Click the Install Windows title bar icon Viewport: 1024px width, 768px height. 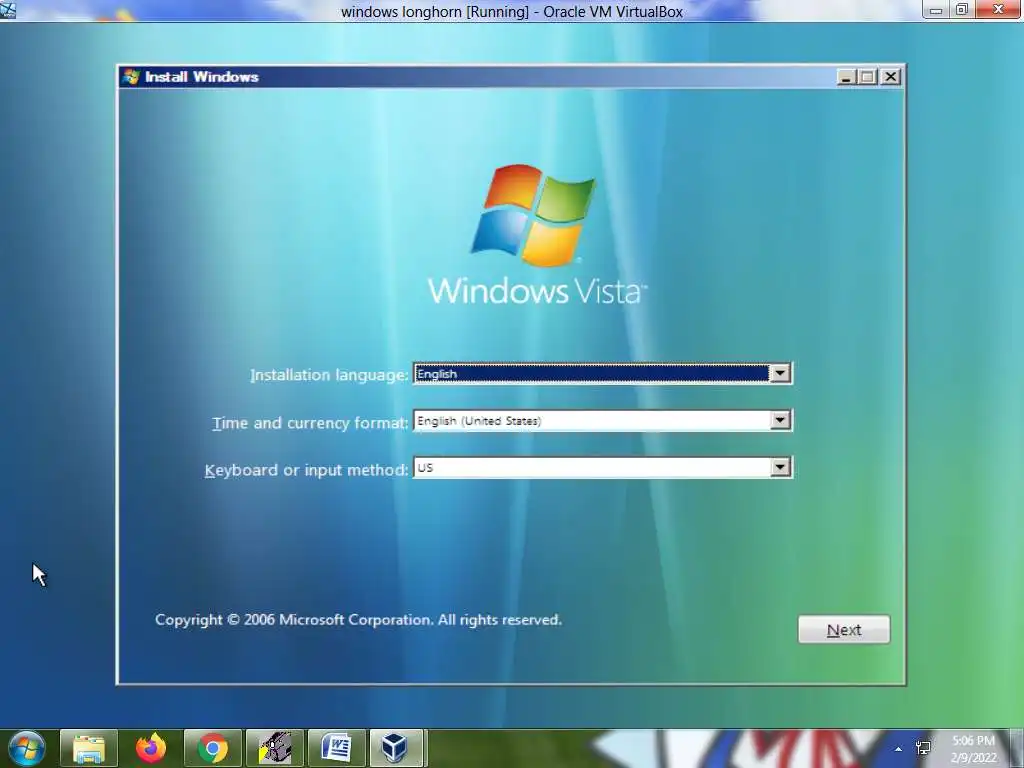[x=131, y=76]
